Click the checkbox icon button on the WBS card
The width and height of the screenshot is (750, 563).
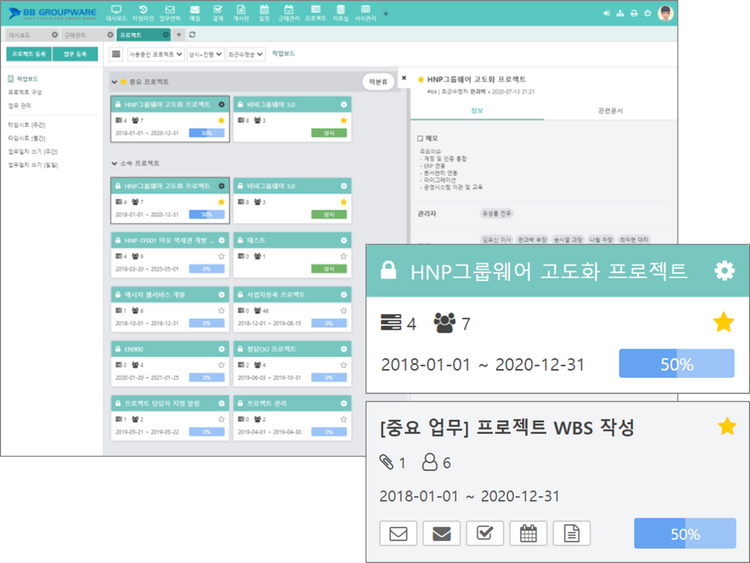(x=485, y=533)
